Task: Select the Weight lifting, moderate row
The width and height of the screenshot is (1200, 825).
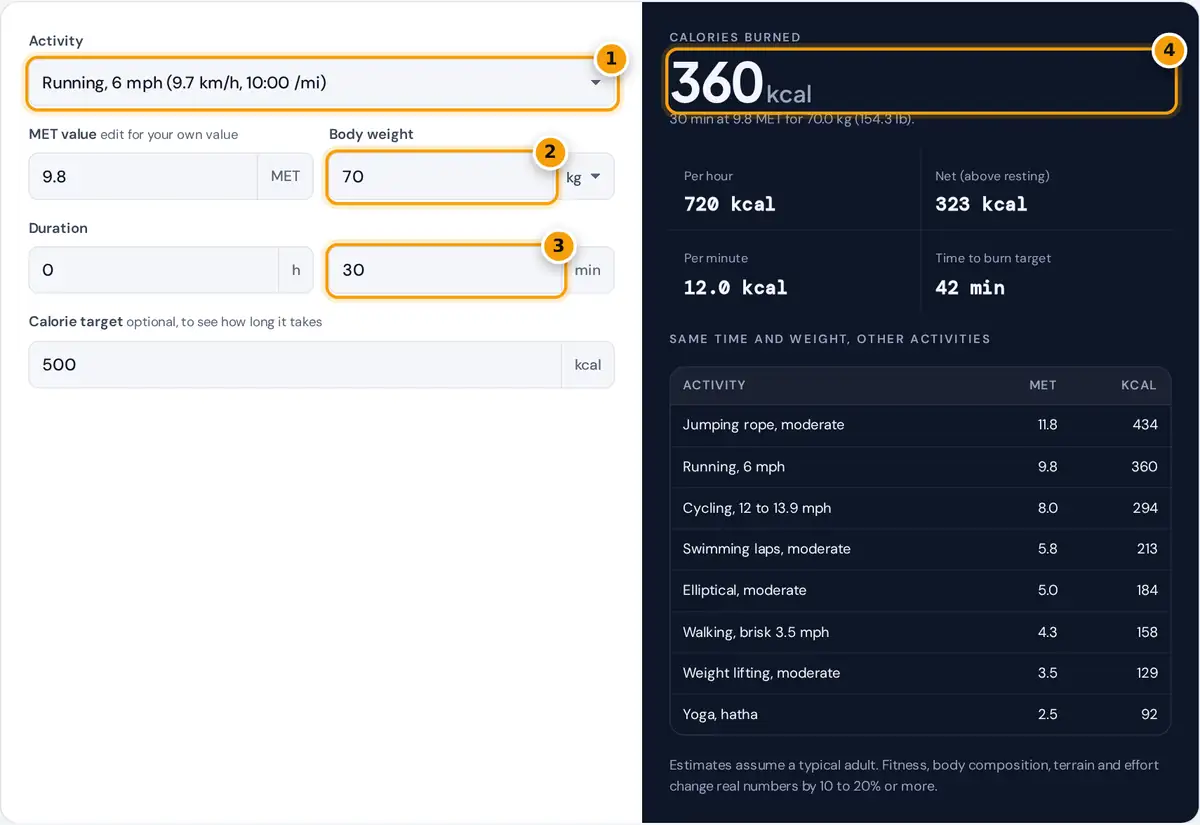Action: pos(920,673)
